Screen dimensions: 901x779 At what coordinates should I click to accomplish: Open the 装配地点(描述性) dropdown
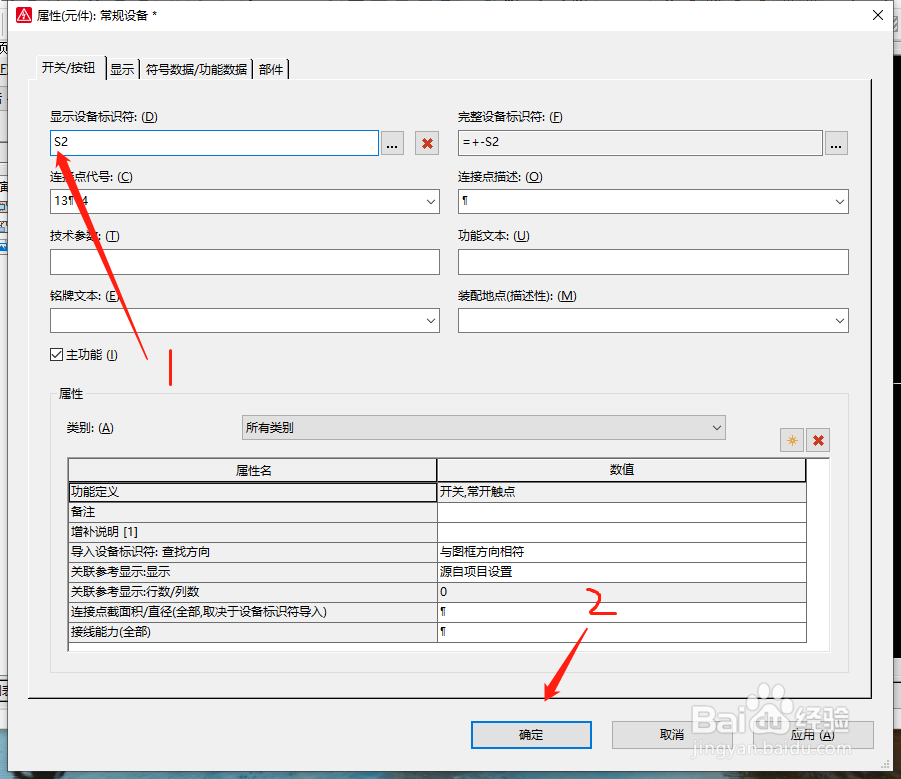[x=840, y=321]
